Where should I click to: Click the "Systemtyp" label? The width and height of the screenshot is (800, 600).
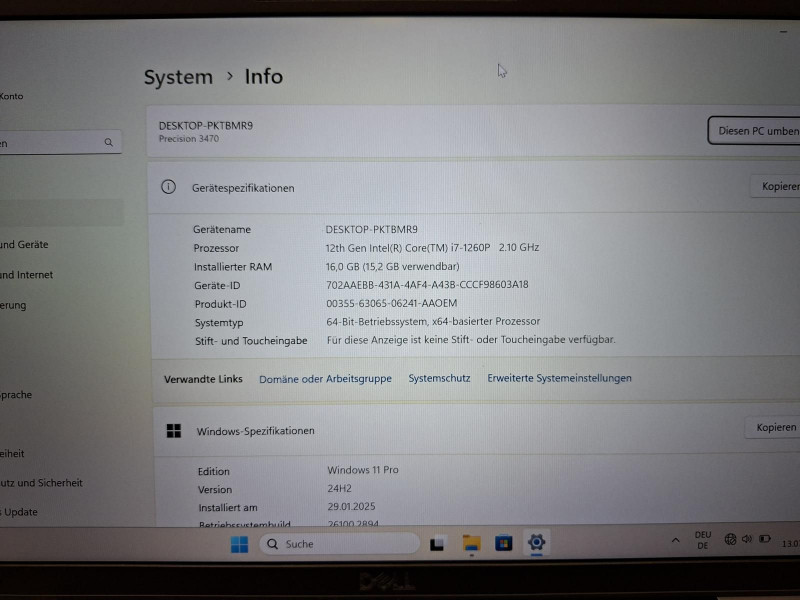(219, 322)
